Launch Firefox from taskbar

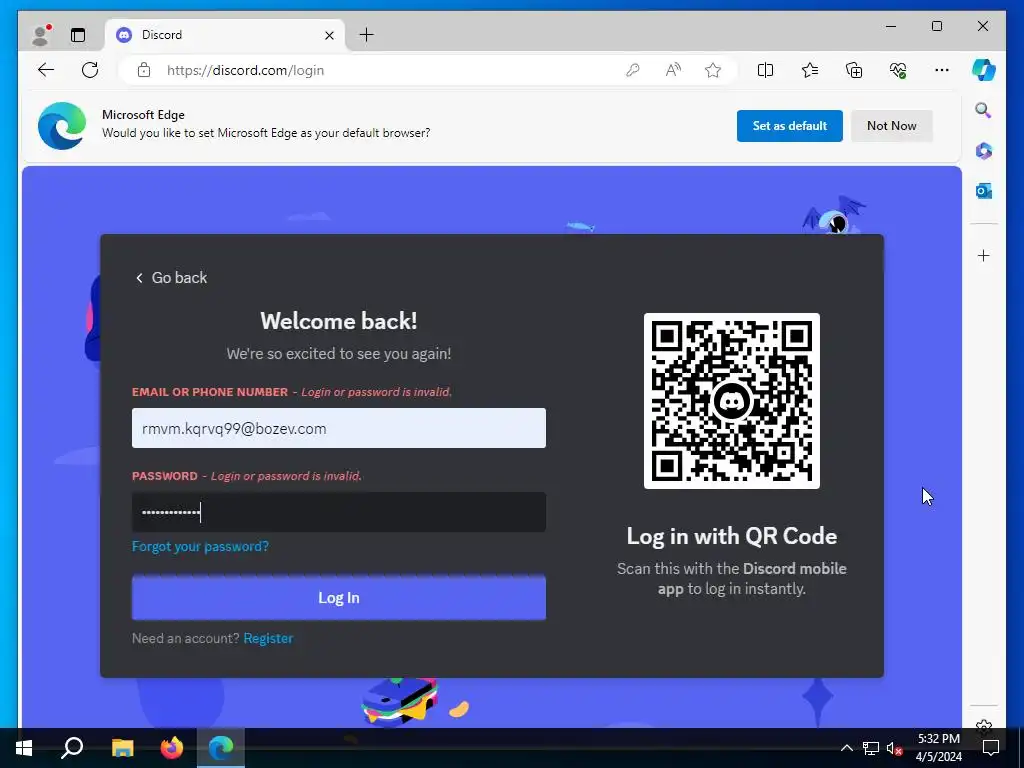[172, 748]
